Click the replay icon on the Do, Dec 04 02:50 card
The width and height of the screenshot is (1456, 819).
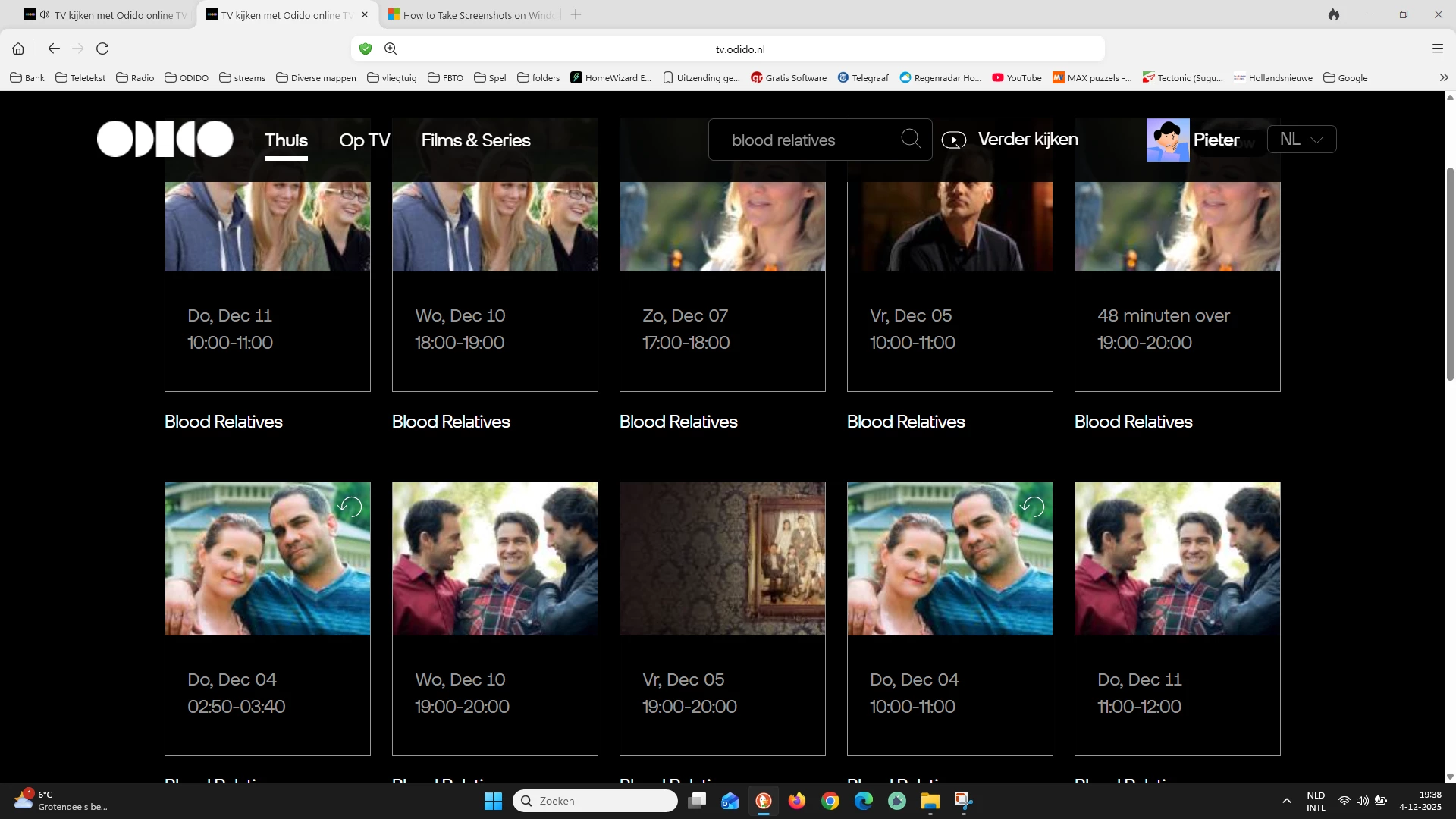point(350,506)
